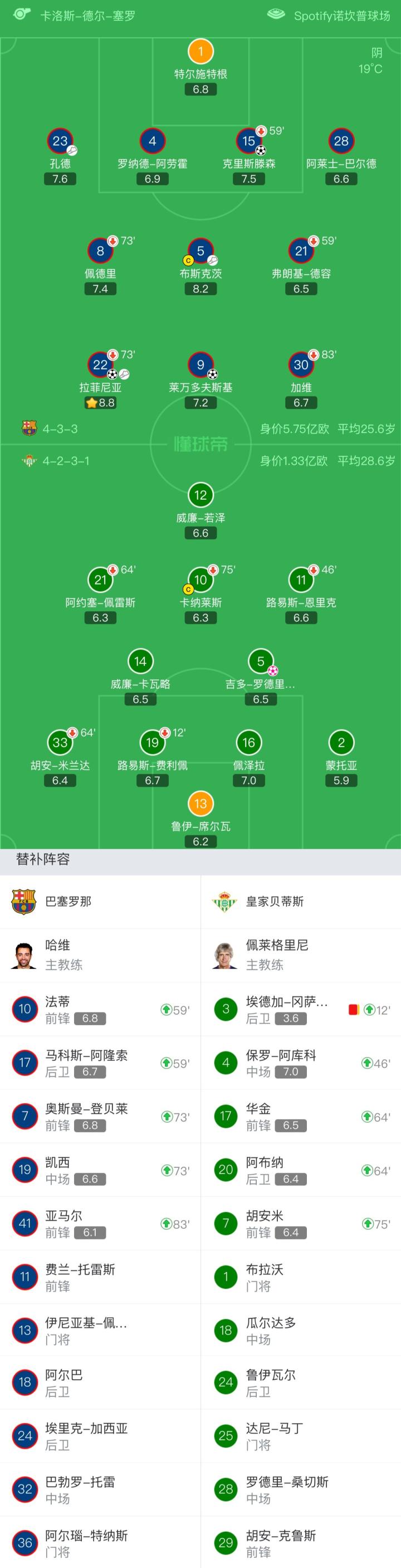Image resolution: width=401 pixels, height=1568 pixels.
Task: Tap 布斯克茨's number 5 captain badge
Action: [x=200, y=251]
